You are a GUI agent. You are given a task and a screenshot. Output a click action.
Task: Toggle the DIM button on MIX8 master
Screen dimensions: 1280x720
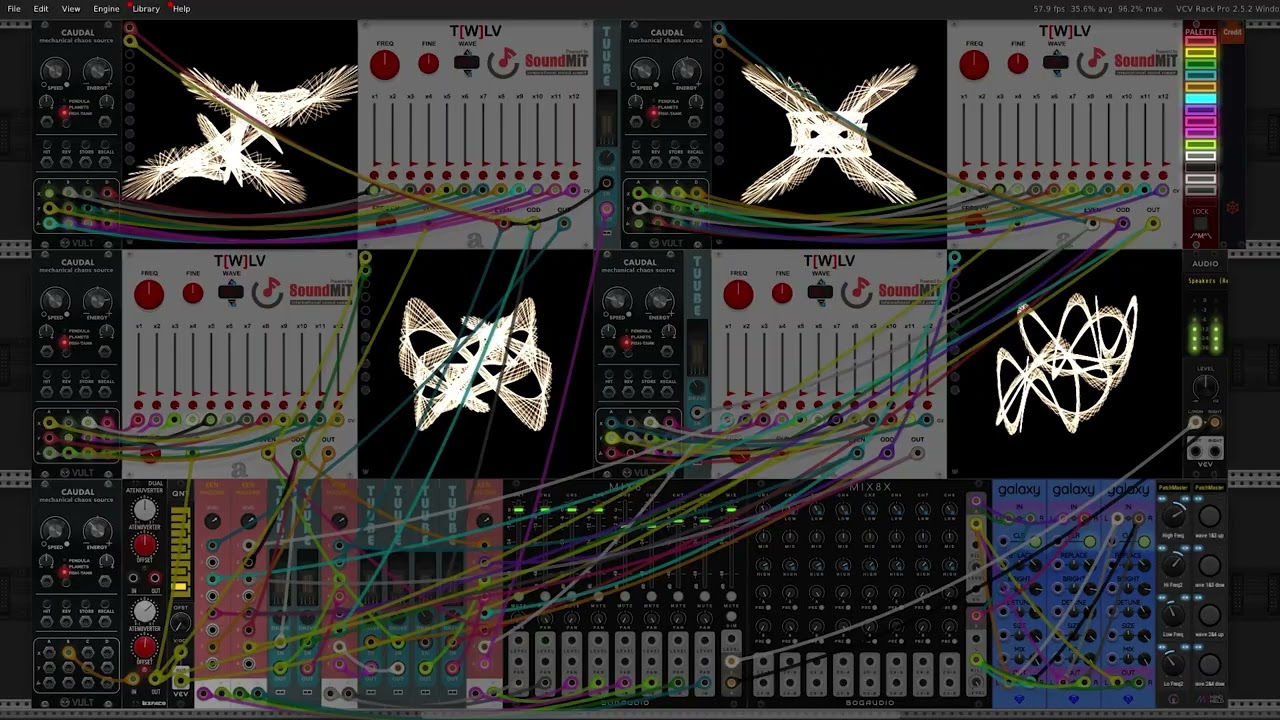click(x=732, y=617)
